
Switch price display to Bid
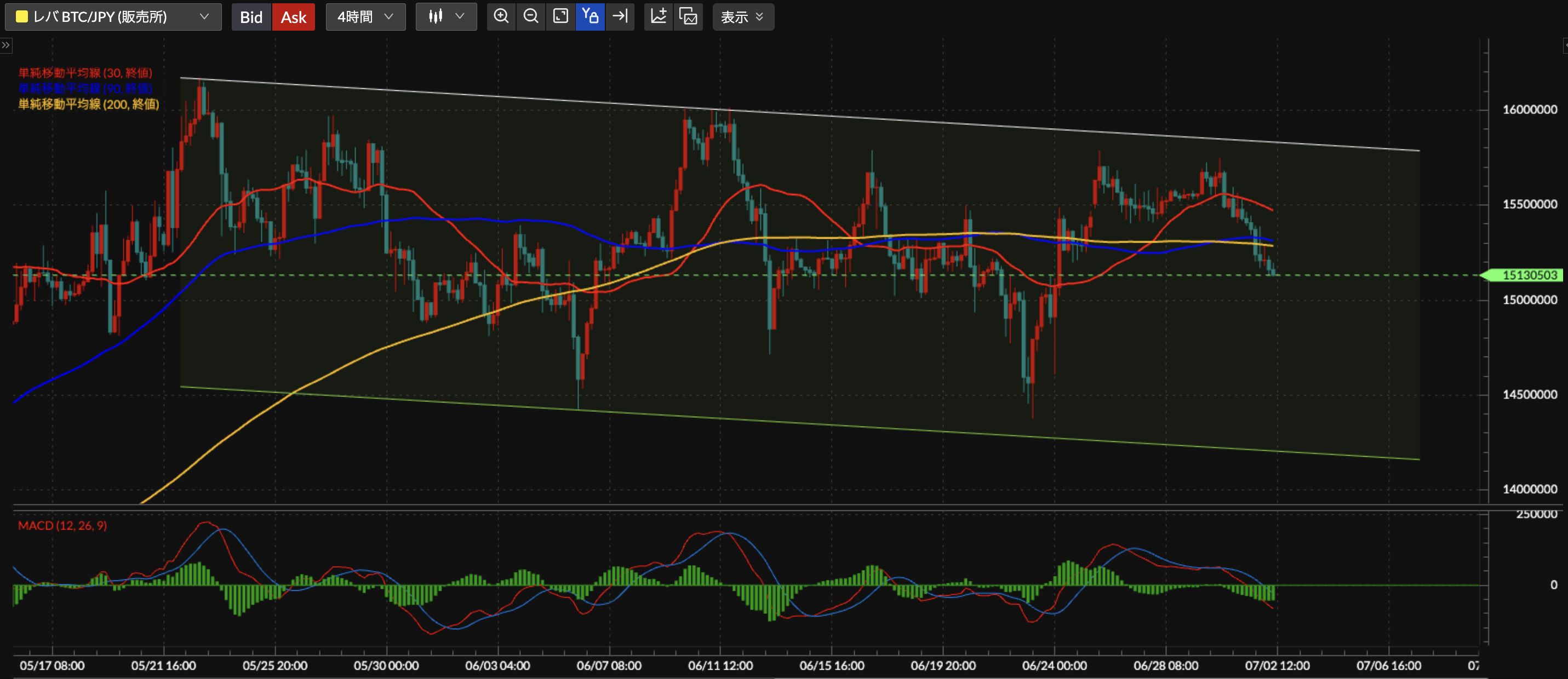tap(251, 16)
